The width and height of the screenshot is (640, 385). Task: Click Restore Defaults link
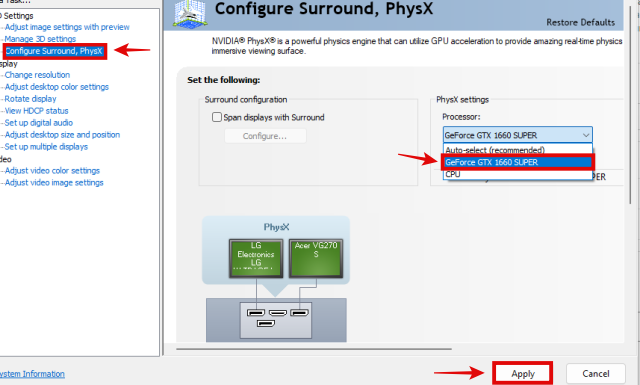click(580, 22)
